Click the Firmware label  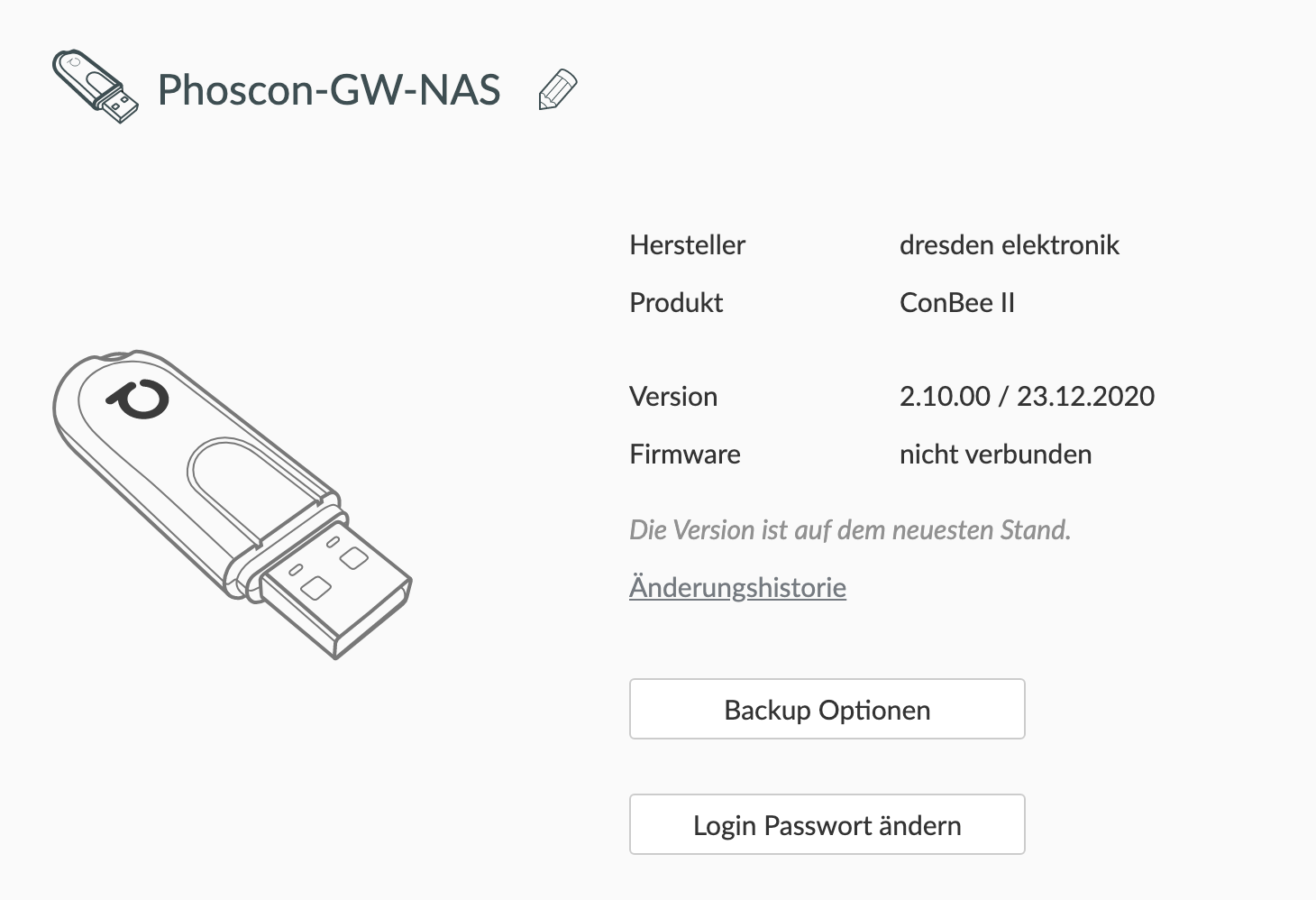click(684, 455)
